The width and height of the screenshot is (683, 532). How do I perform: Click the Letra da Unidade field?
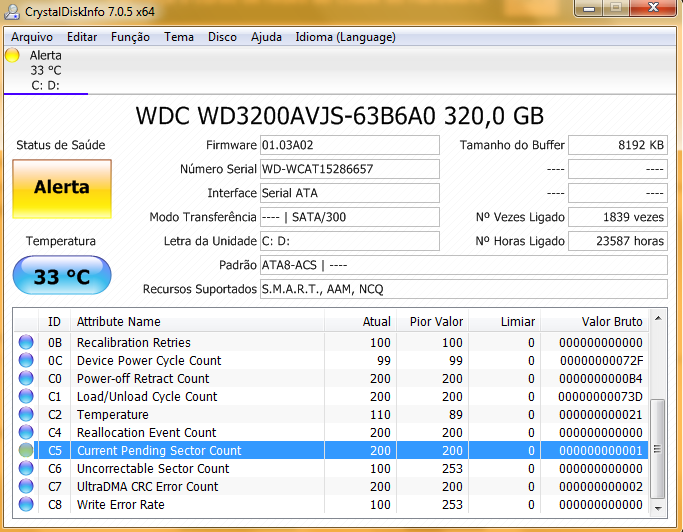coord(350,241)
